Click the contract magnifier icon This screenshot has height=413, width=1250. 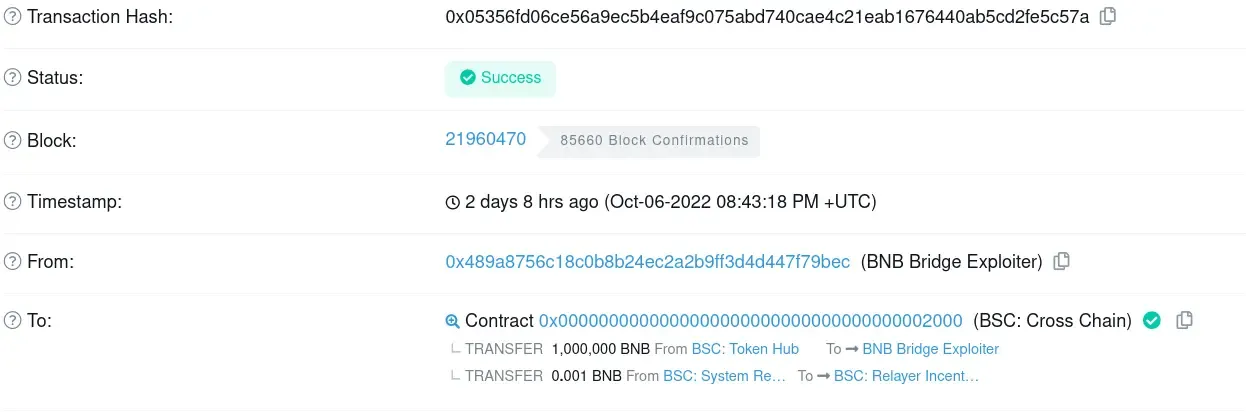coord(452,321)
